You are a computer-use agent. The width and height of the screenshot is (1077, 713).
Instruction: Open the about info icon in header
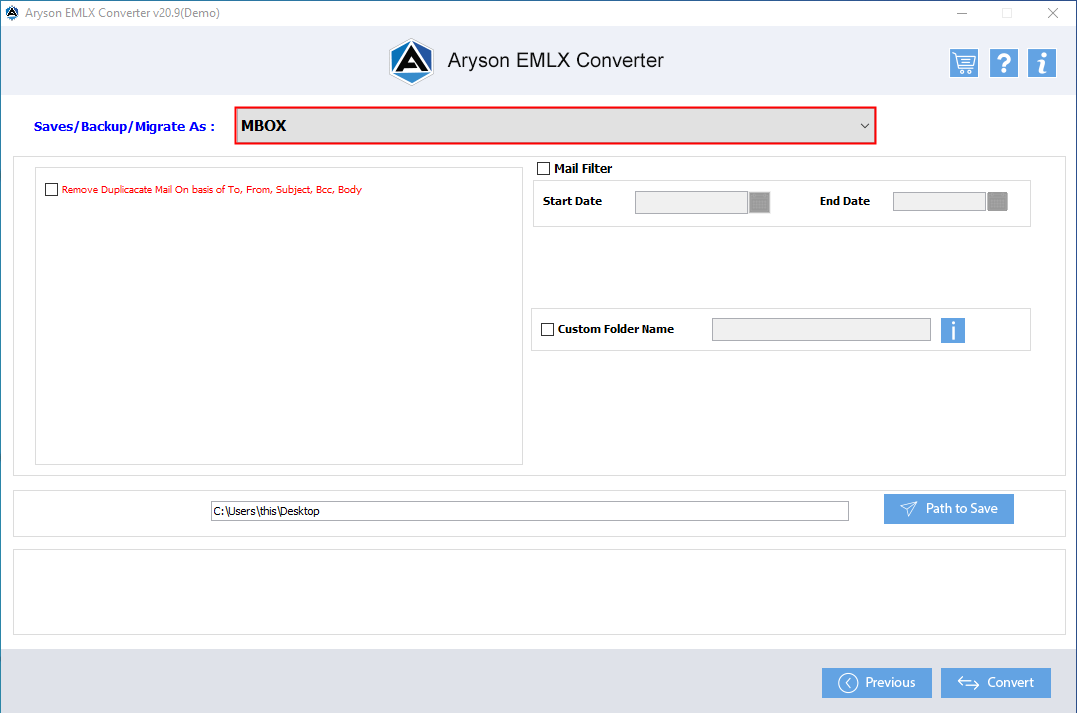(1041, 63)
